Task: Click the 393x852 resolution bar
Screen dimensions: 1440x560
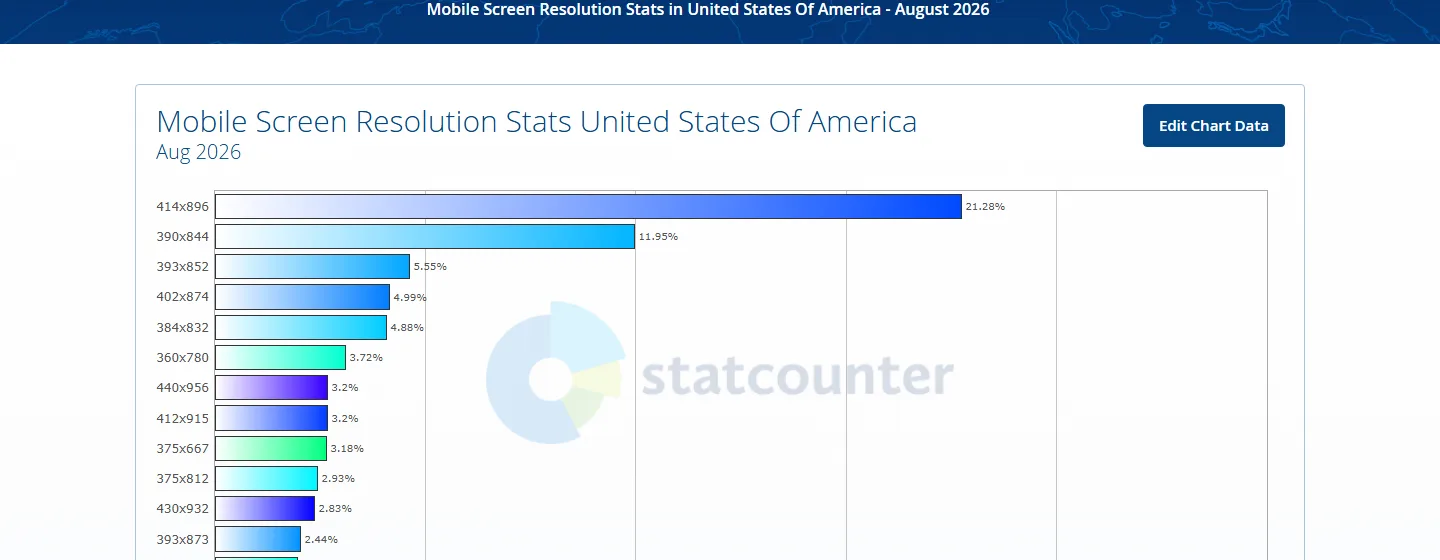Action: pos(312,267)
